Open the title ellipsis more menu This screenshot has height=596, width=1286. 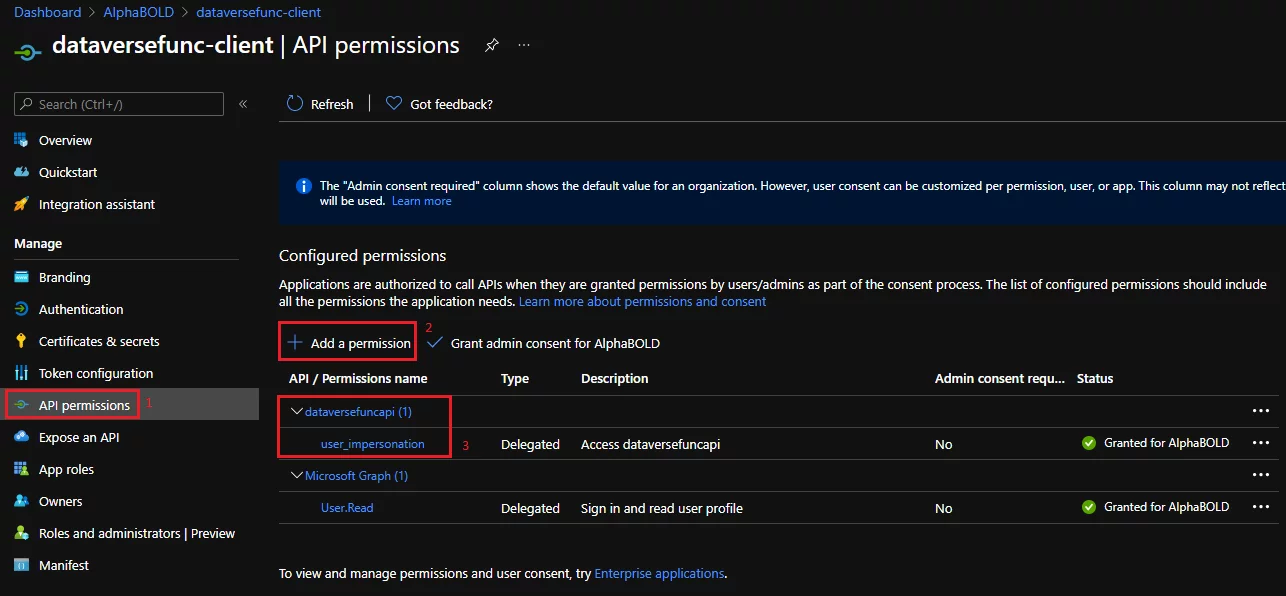click(524, 46)
